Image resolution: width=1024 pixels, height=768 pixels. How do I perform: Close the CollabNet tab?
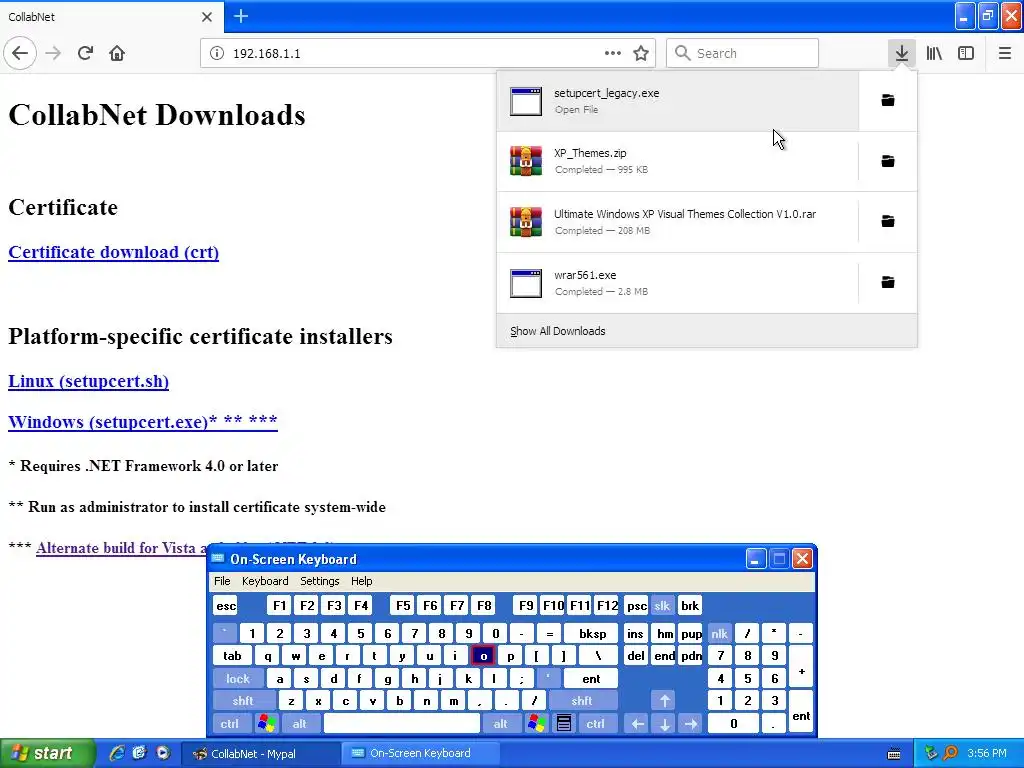pyautogui.click(x=206, y=17)
